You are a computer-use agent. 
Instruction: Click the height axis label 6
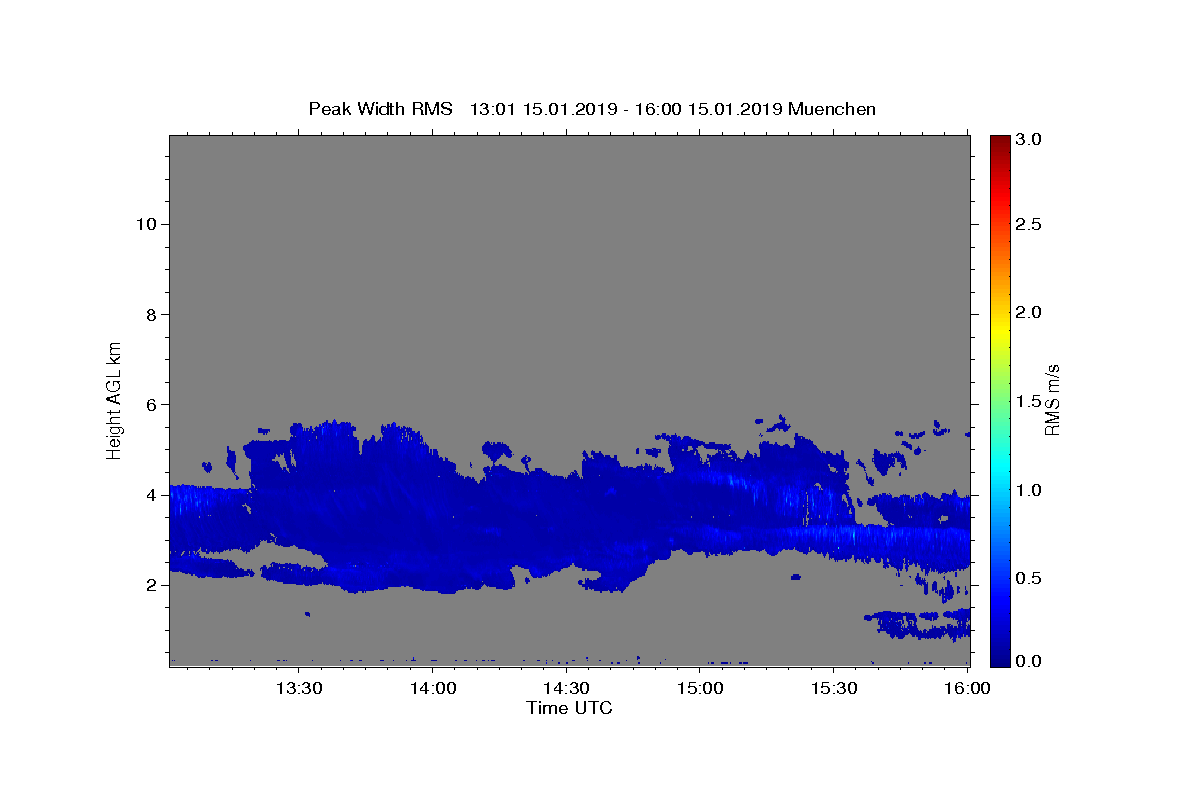[151, 404]
